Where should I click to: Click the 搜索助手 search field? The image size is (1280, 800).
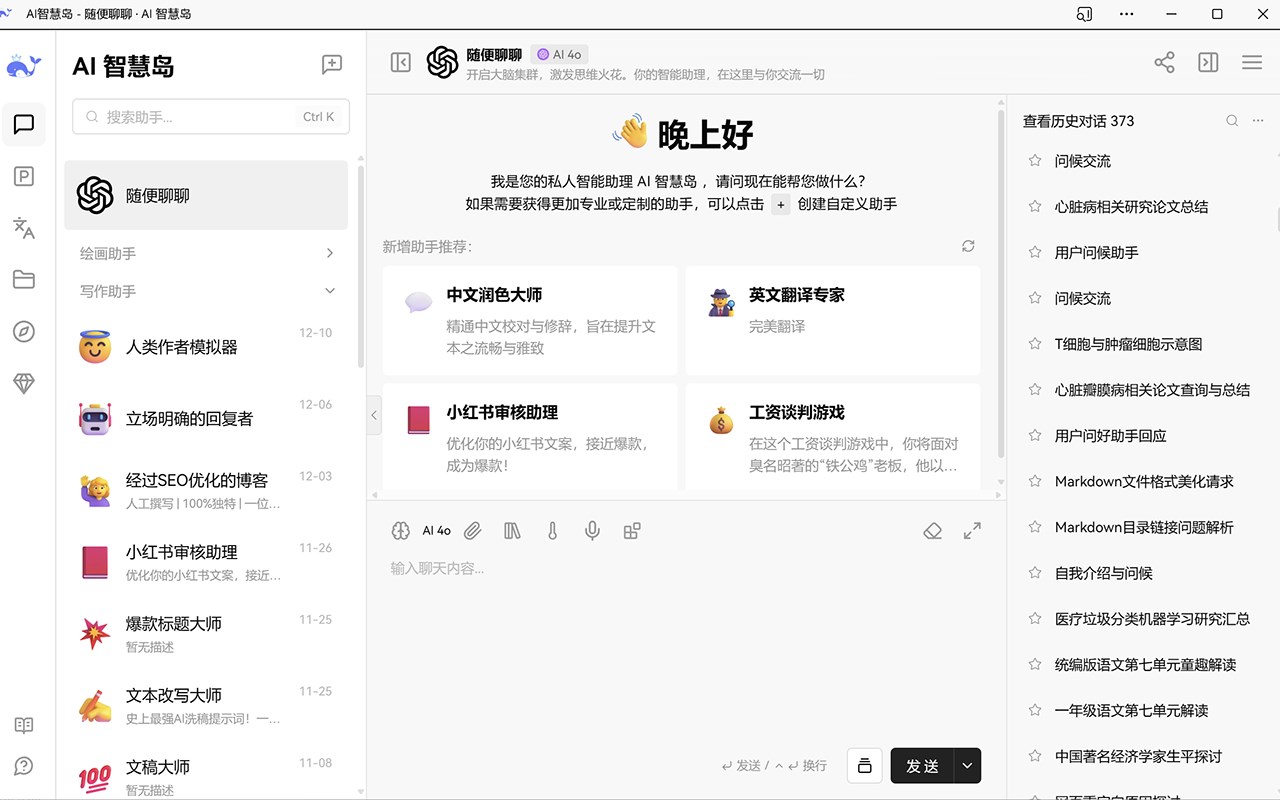pos(211,117)
